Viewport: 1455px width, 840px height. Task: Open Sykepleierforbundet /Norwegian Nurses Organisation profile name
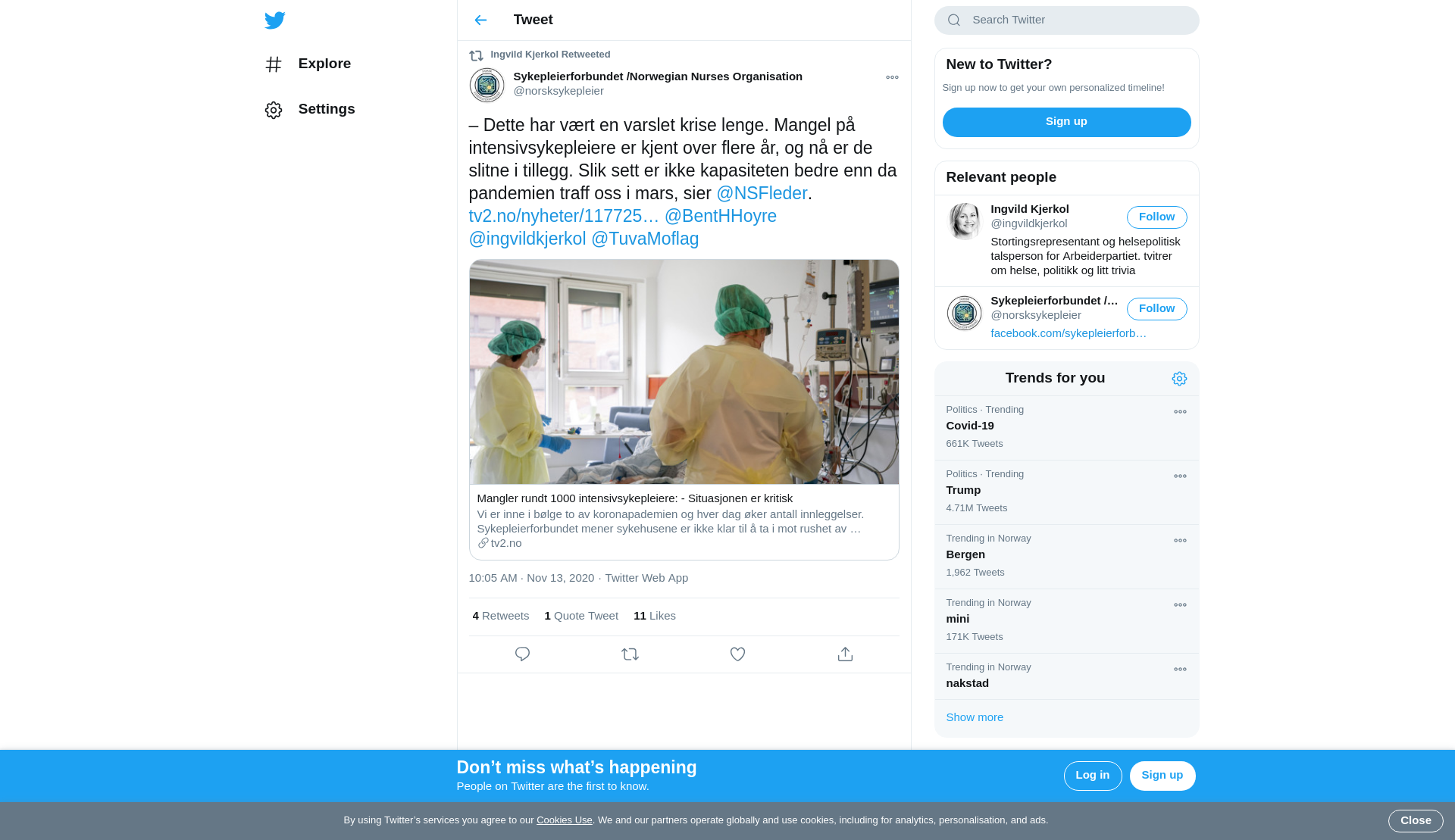tap(658, 77)
